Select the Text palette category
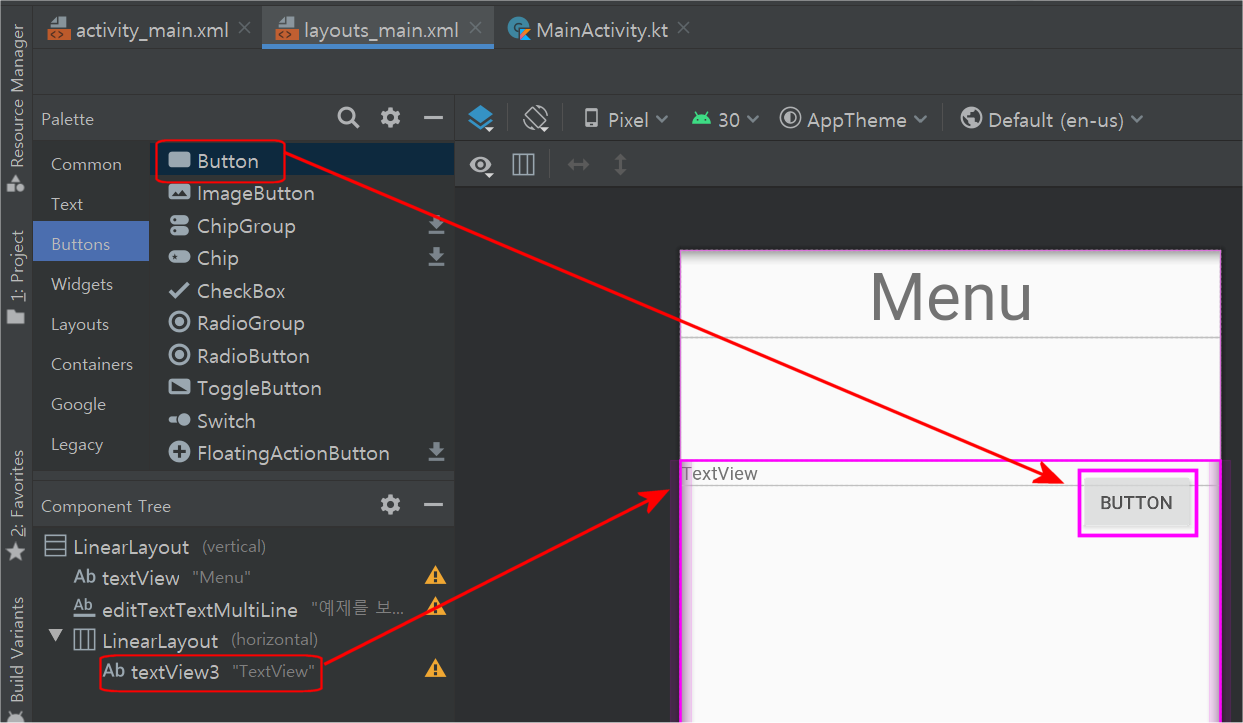The height and width of the screenshot is (723, 1243). [x=91, y=204]
